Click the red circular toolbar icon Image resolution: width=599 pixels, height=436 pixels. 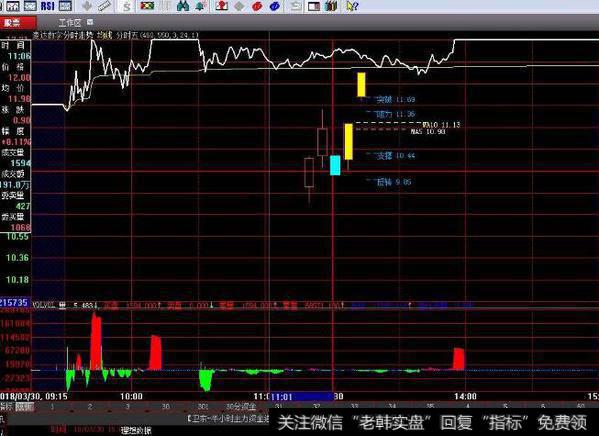[x=257, y=6]
